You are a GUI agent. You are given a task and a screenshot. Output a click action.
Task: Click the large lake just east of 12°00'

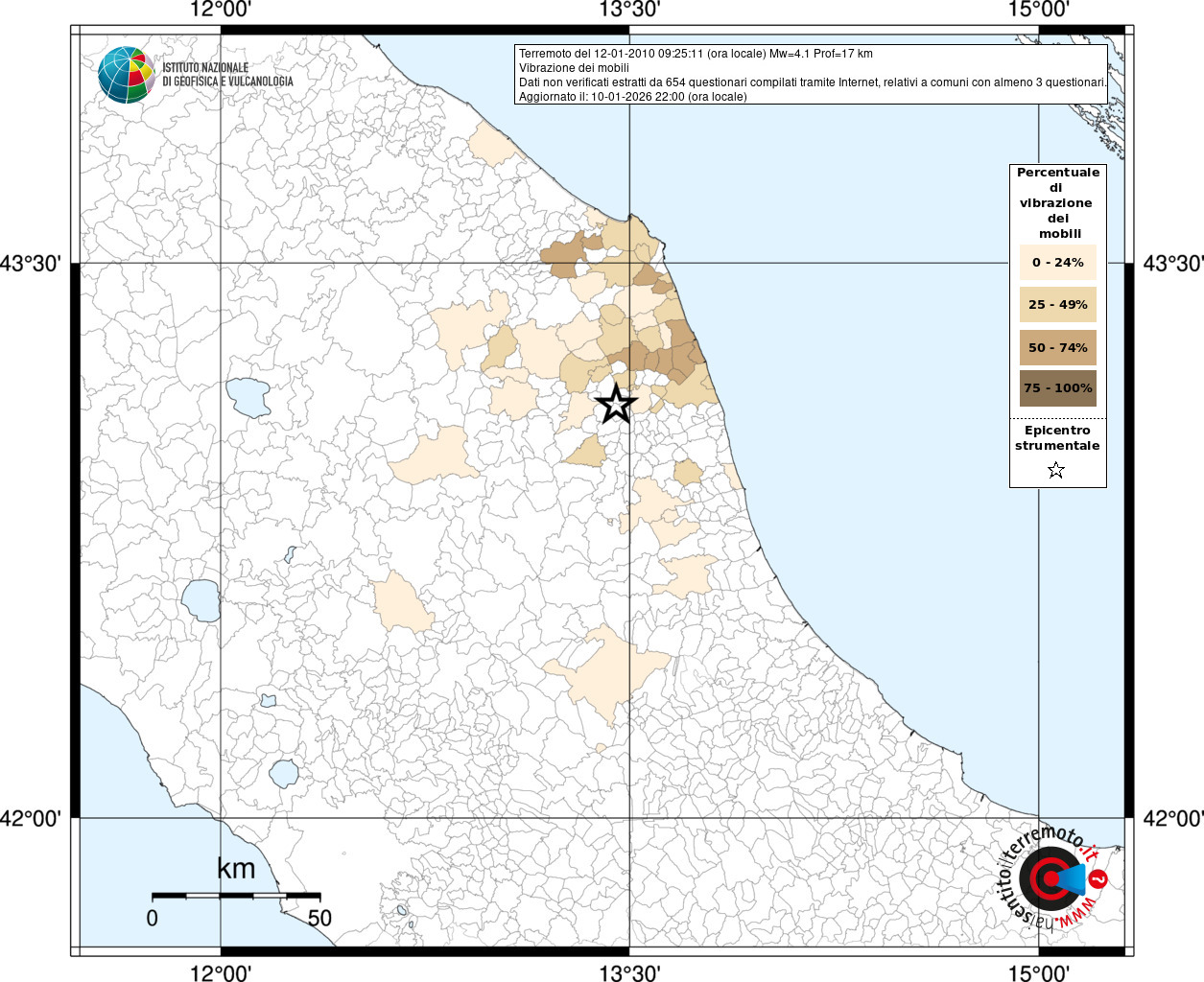(248, 397)
